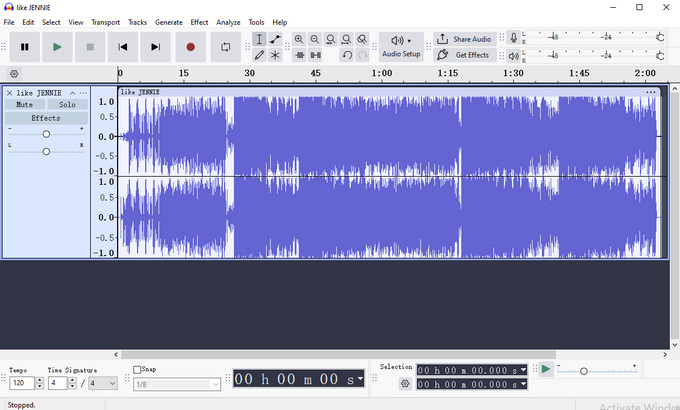Screen dimensions: 680x410
Task: Enable the Snap checkbox
Action: tap(137, 370)
